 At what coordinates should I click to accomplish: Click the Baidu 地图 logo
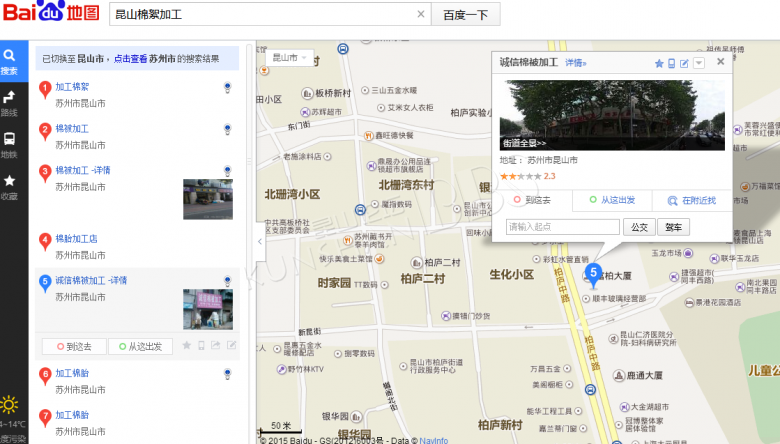pos(51,11)
